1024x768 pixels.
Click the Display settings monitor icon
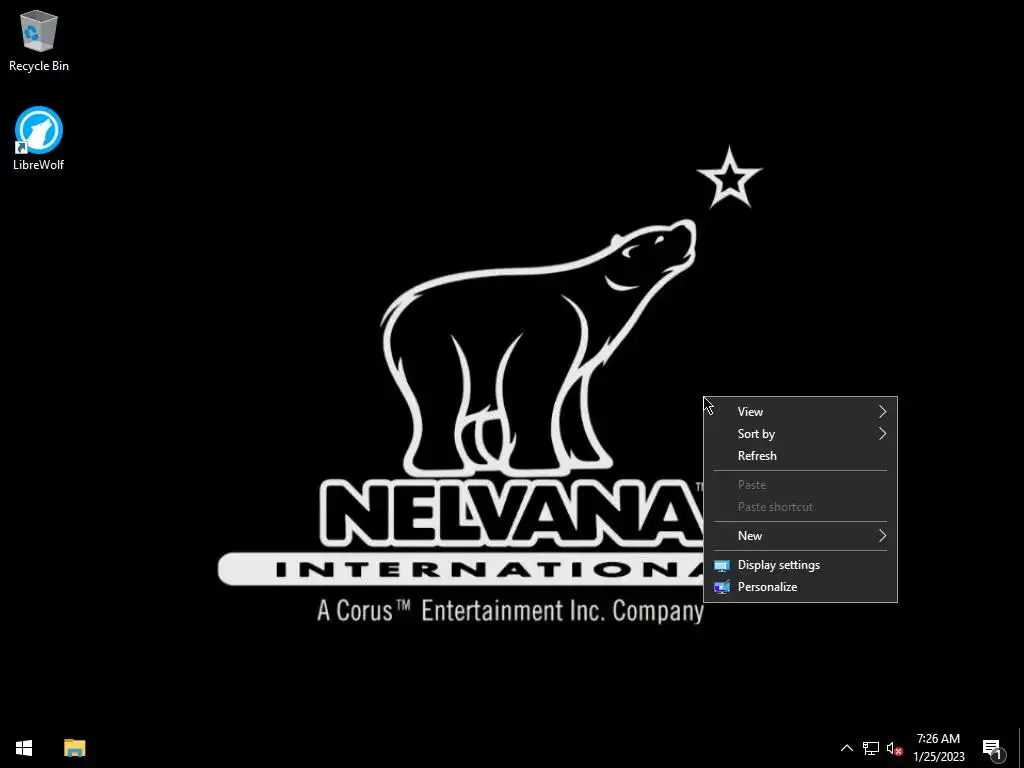pos(722,566)
